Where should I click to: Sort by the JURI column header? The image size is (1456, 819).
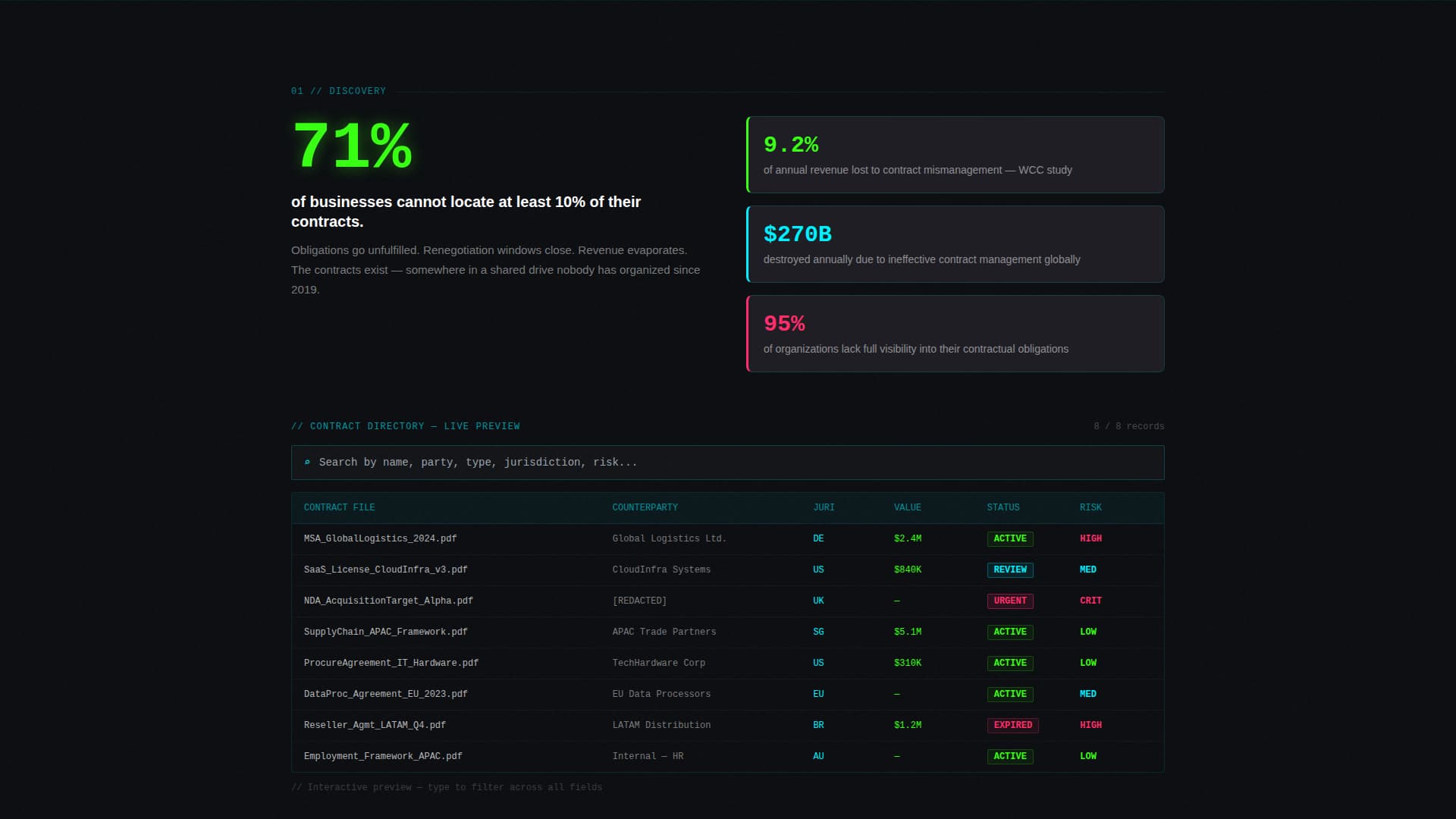[824, 507]
